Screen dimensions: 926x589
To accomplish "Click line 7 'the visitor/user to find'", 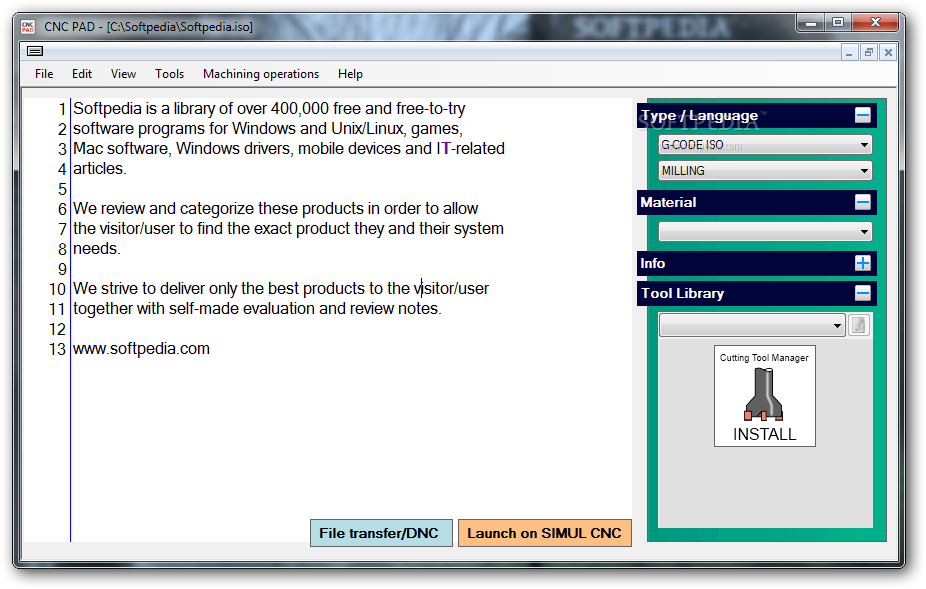I will (288, 229).
